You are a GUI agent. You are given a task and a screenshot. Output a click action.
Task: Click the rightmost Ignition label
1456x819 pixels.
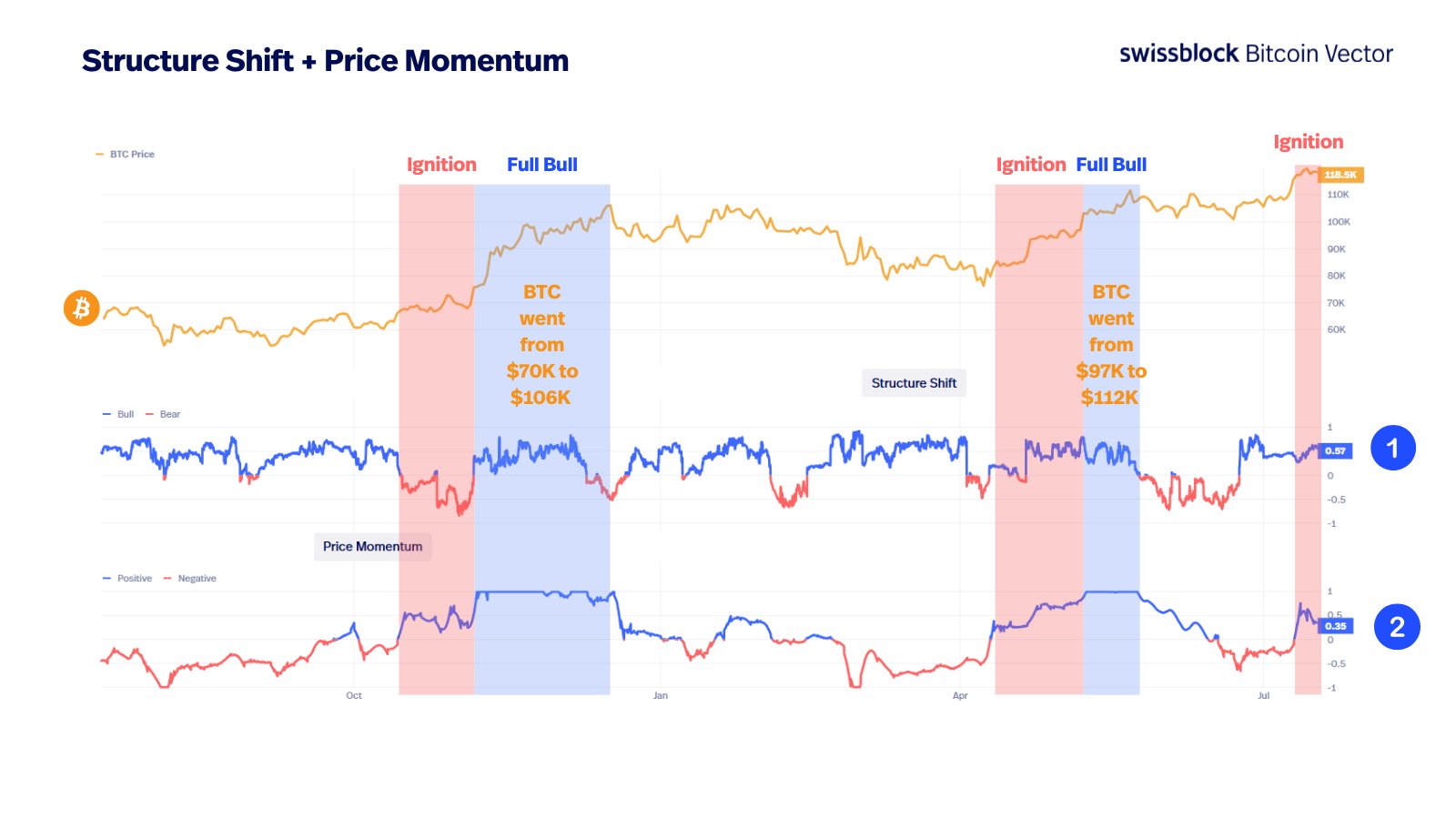pyautogui.click(x=1308, y=142)
